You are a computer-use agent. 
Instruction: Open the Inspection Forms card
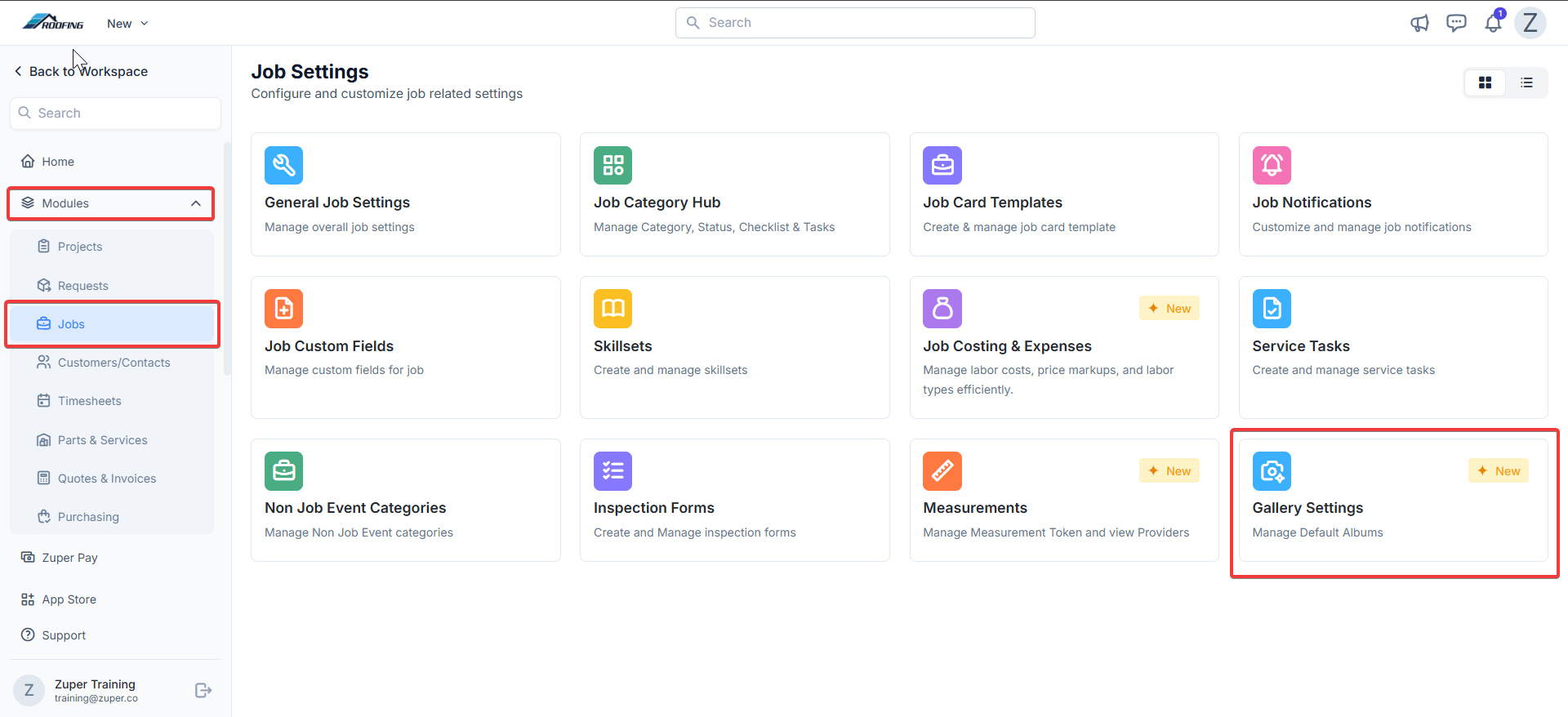[734, 500]
